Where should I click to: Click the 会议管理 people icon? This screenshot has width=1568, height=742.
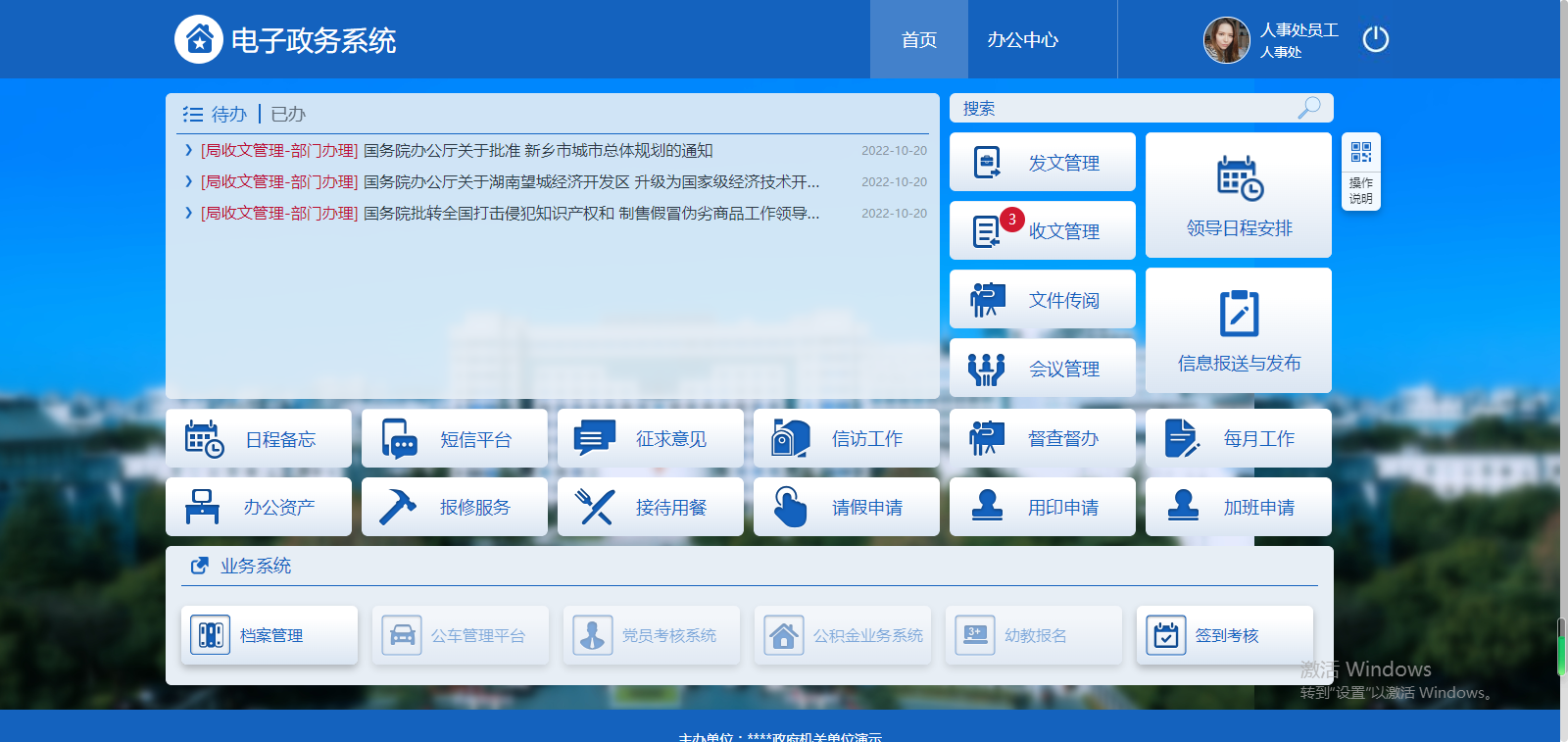point(987,369)
